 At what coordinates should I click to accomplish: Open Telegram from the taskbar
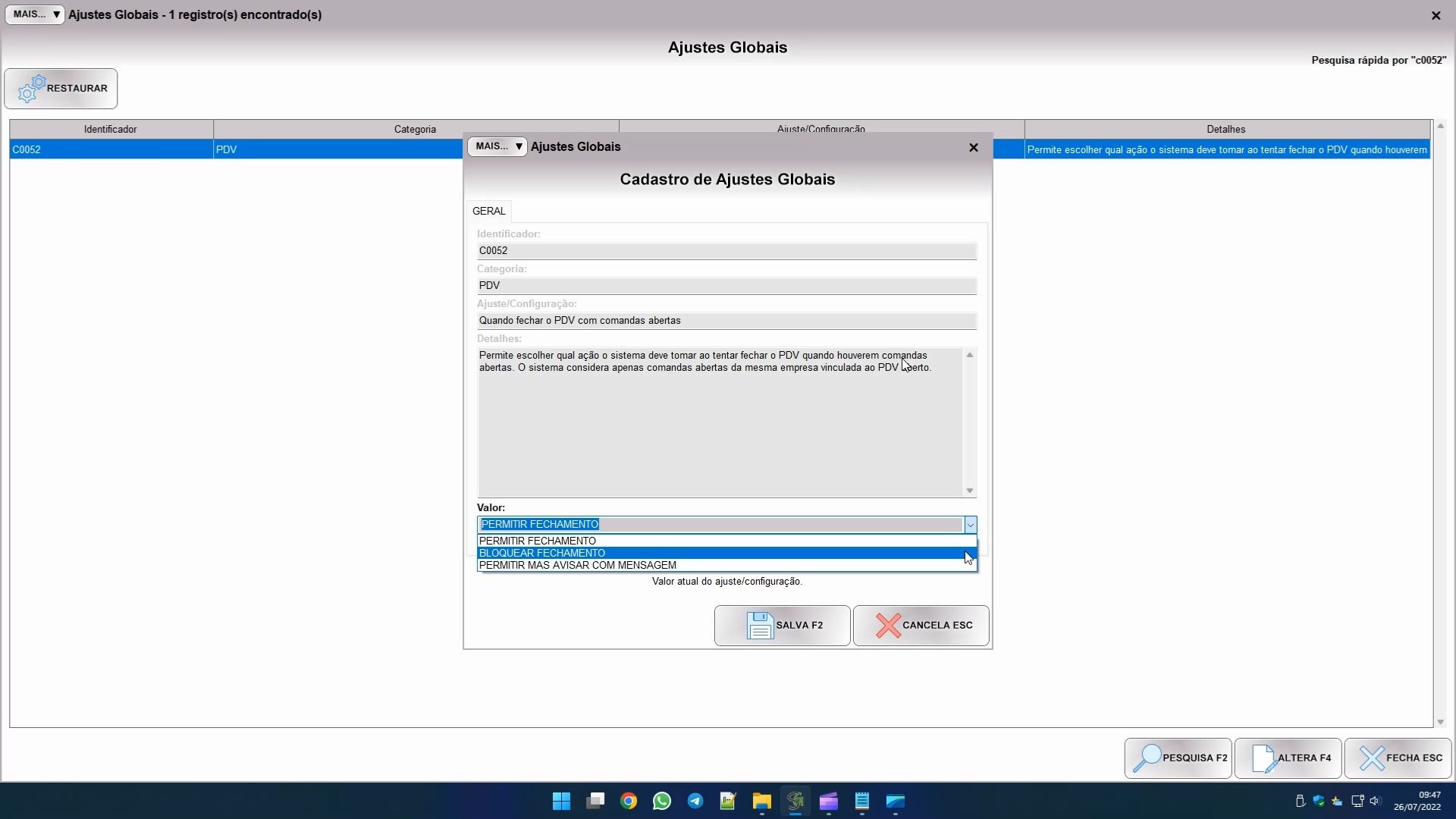695,802
